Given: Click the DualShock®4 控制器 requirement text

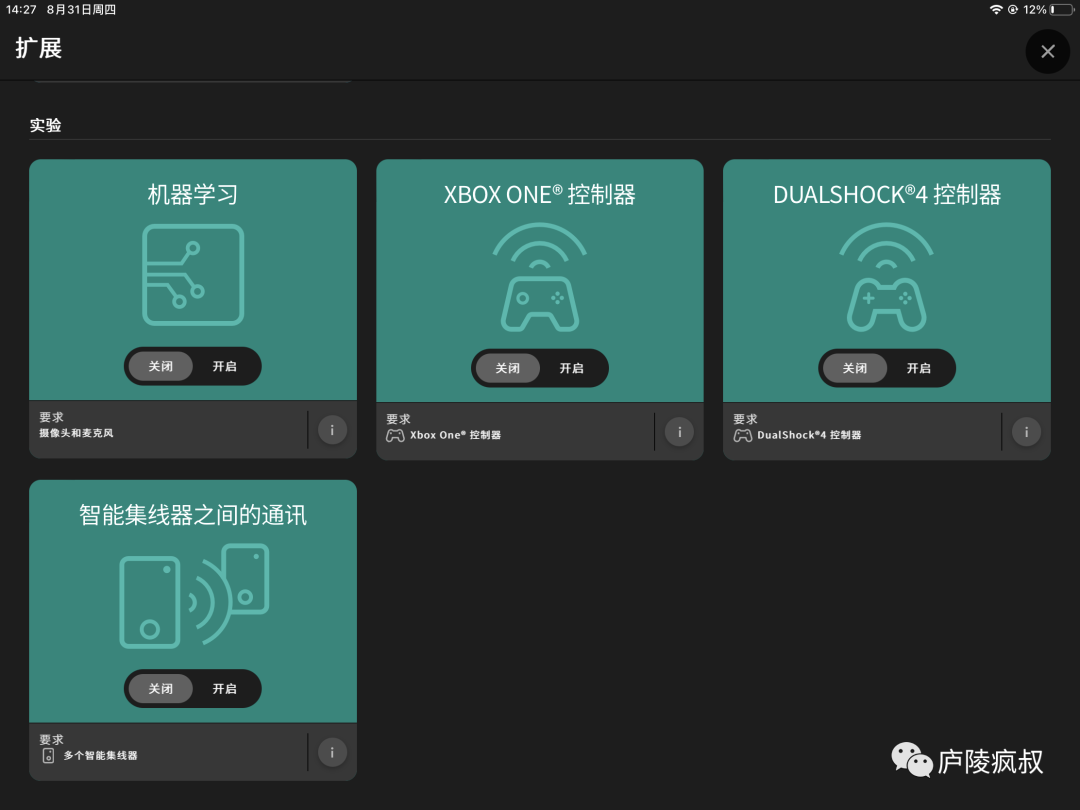Looking at the screenshot, I should [809, 435].
